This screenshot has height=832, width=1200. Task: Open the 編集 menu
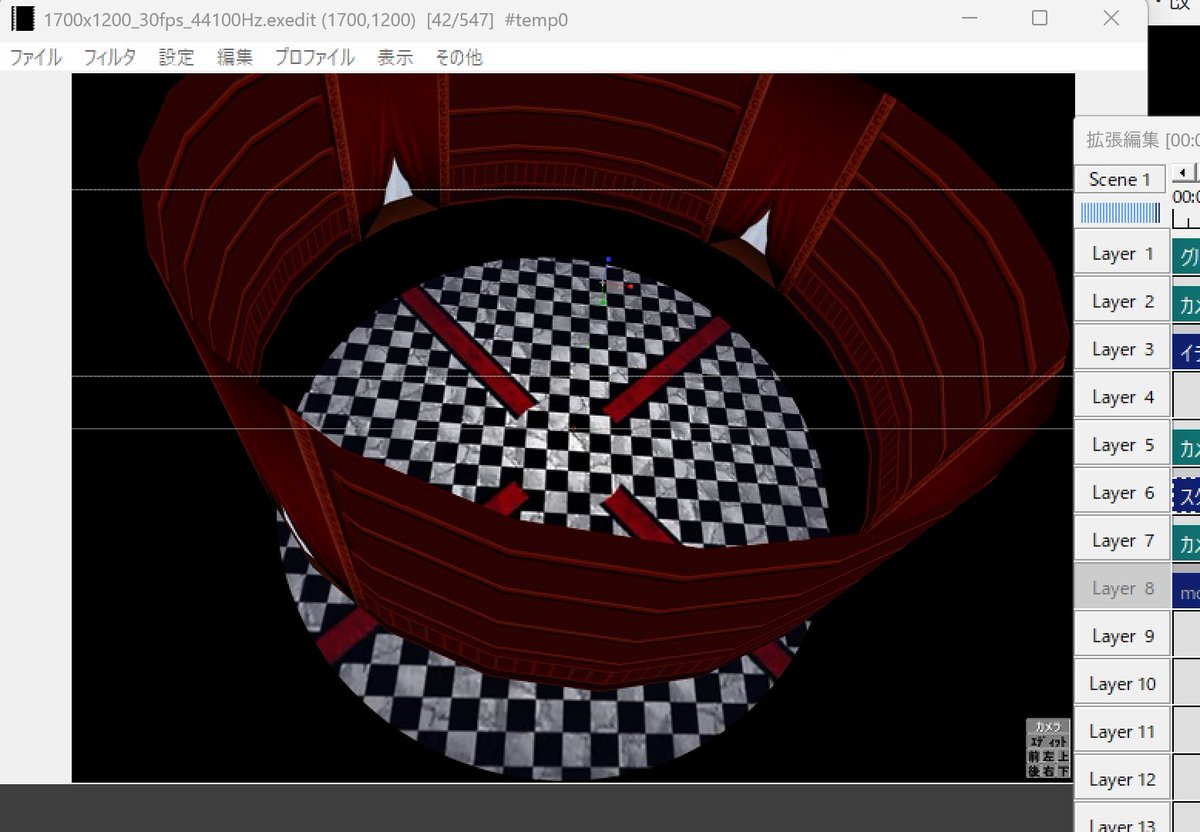click(235, 58)
